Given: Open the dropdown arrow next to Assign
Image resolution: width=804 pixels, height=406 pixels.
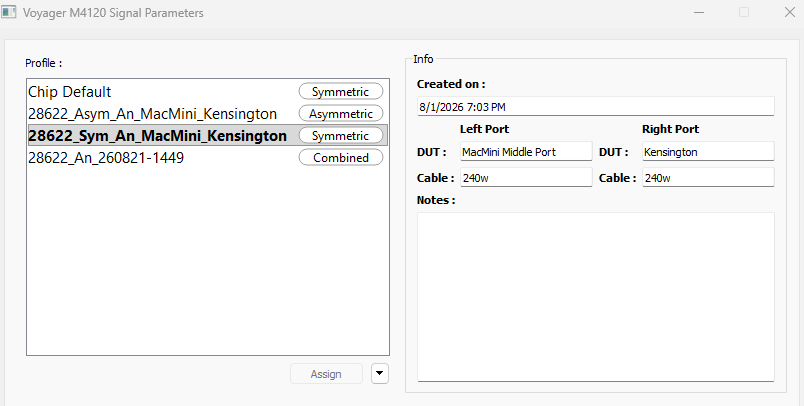Looking at the screenshot, I should coord(380,374).
